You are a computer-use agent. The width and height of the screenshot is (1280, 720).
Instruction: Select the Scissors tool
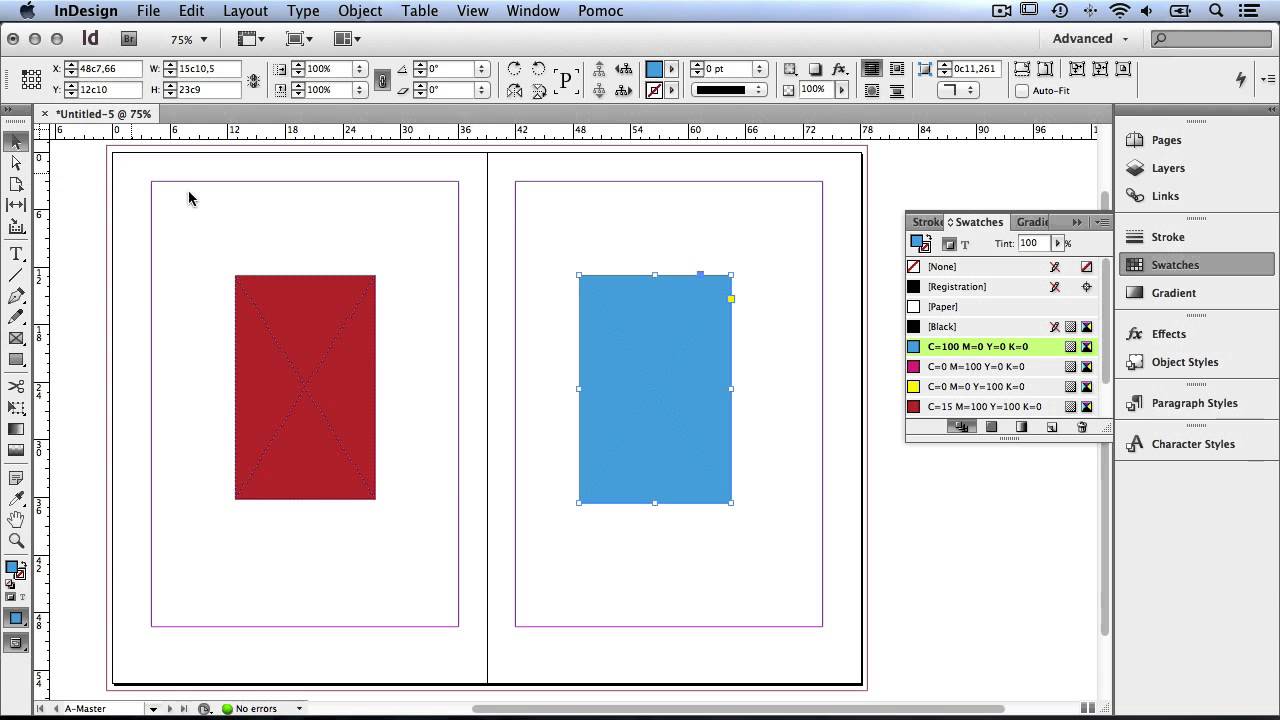coord(16,387)
